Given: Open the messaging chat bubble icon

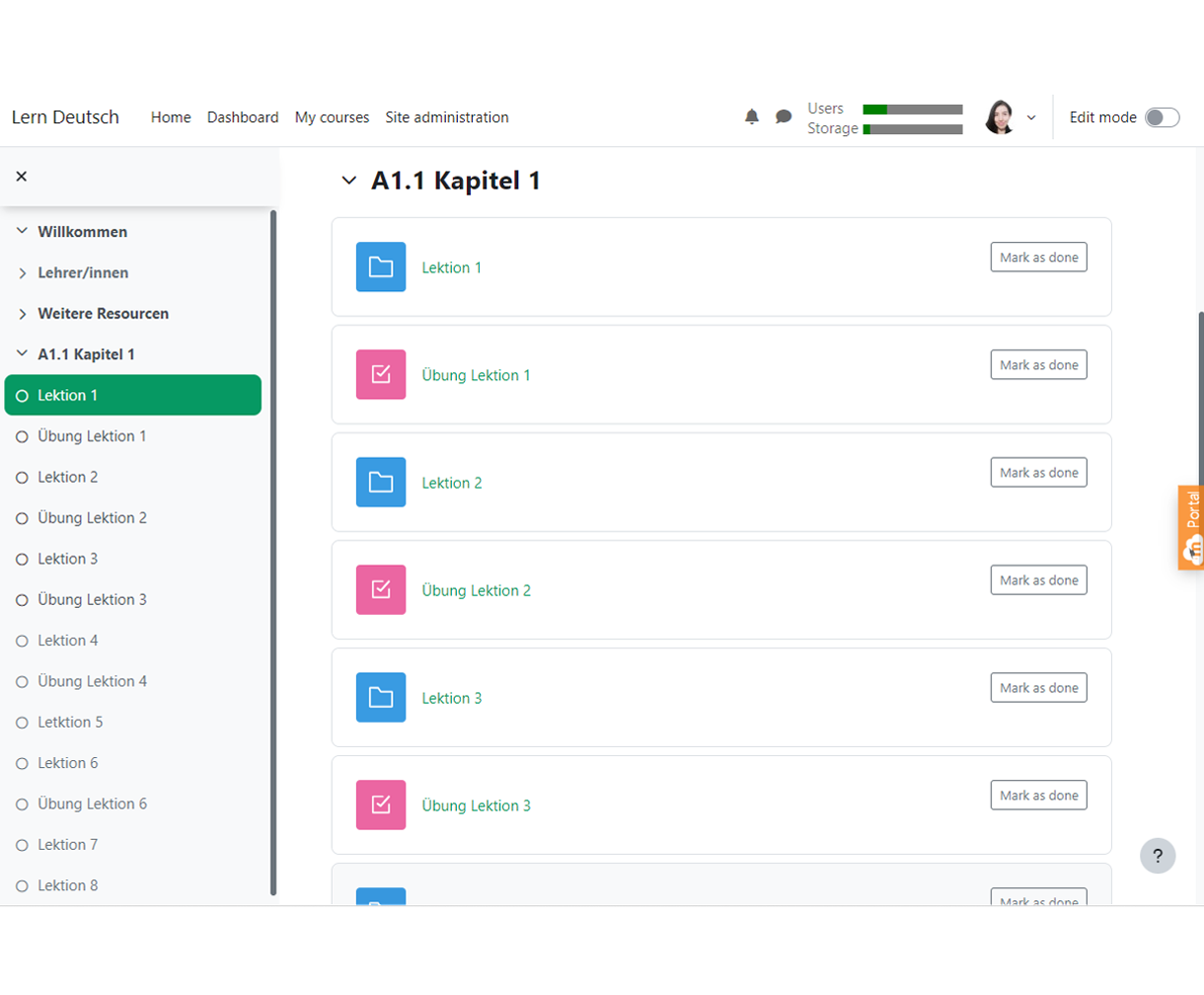Looking at the screenshot, I should [784, 116].
